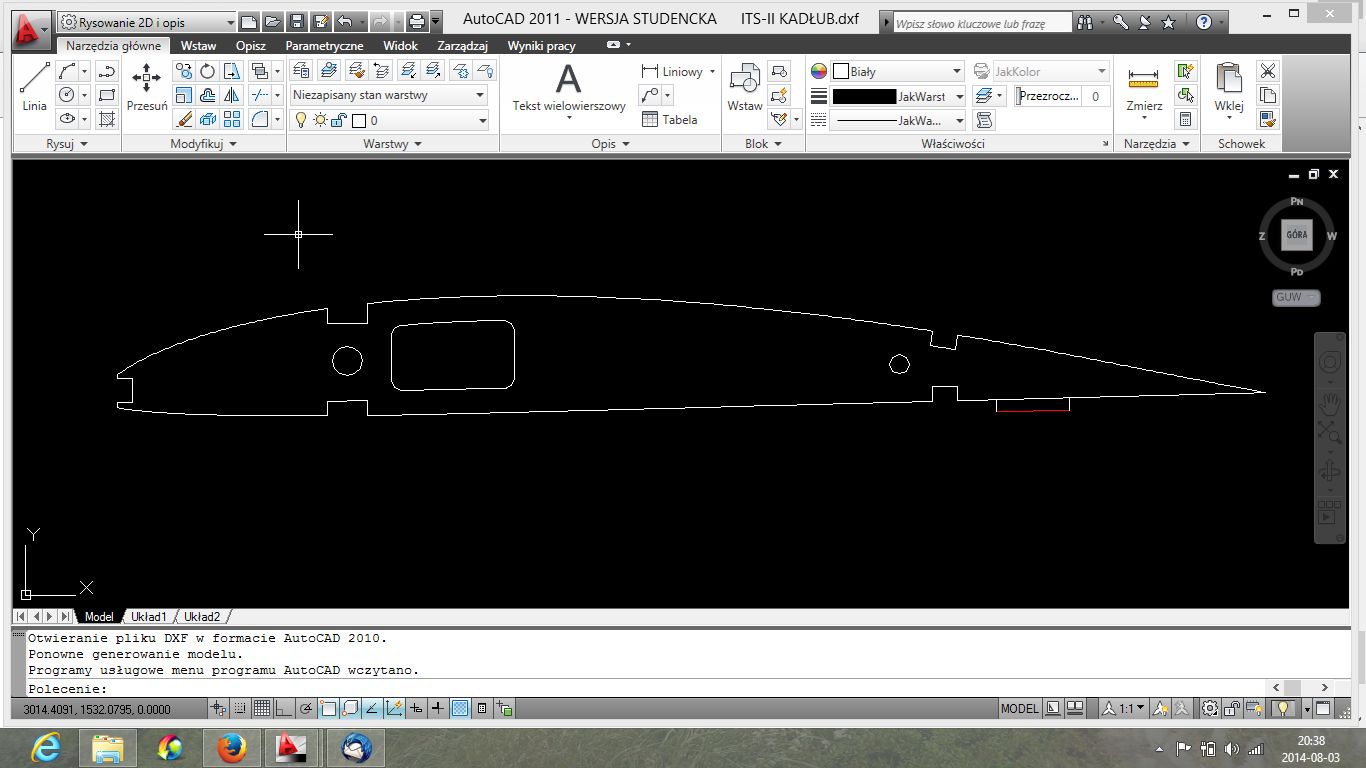Screen dimensions: 1366x768
Task: Click the Save icon in quick access toolbar
Action: [x=297, y=21]
